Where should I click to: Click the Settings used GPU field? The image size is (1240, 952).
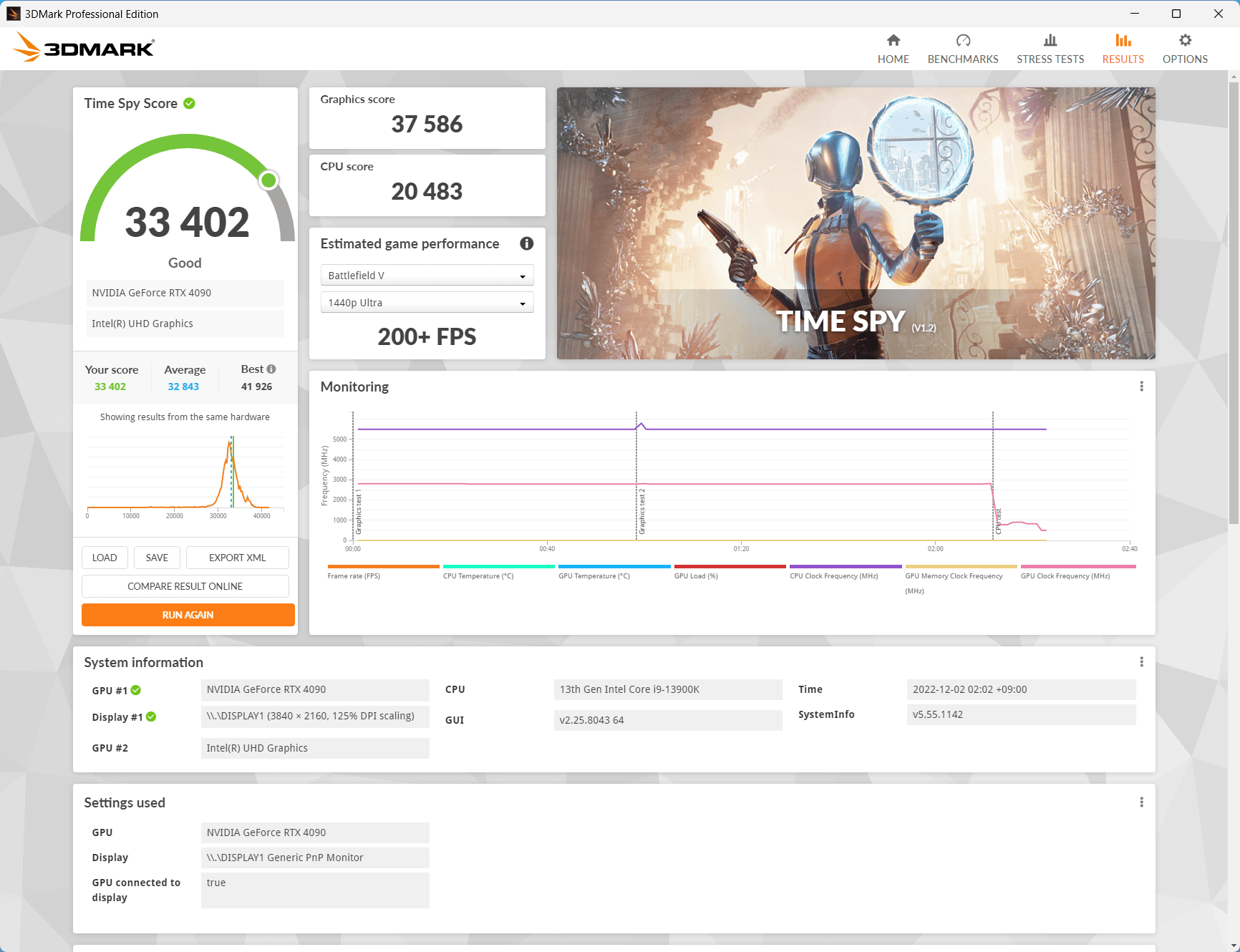pyautogui.click(x=315, y=832)
